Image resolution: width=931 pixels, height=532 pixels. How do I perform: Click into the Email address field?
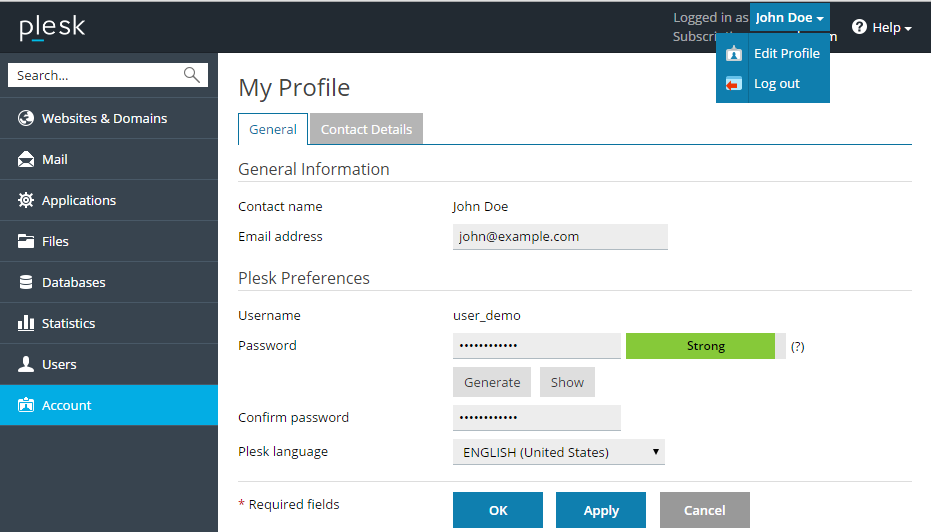coord(559,237)
